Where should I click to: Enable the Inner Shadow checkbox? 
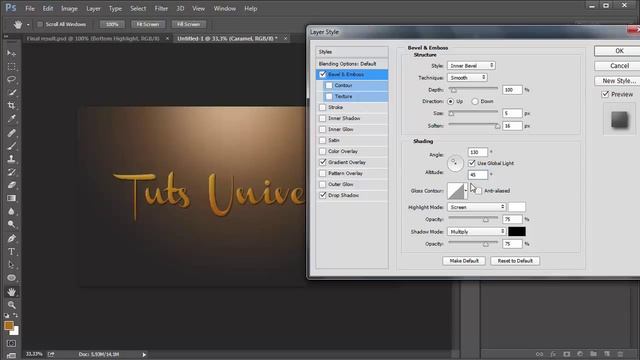coord(323,118)
